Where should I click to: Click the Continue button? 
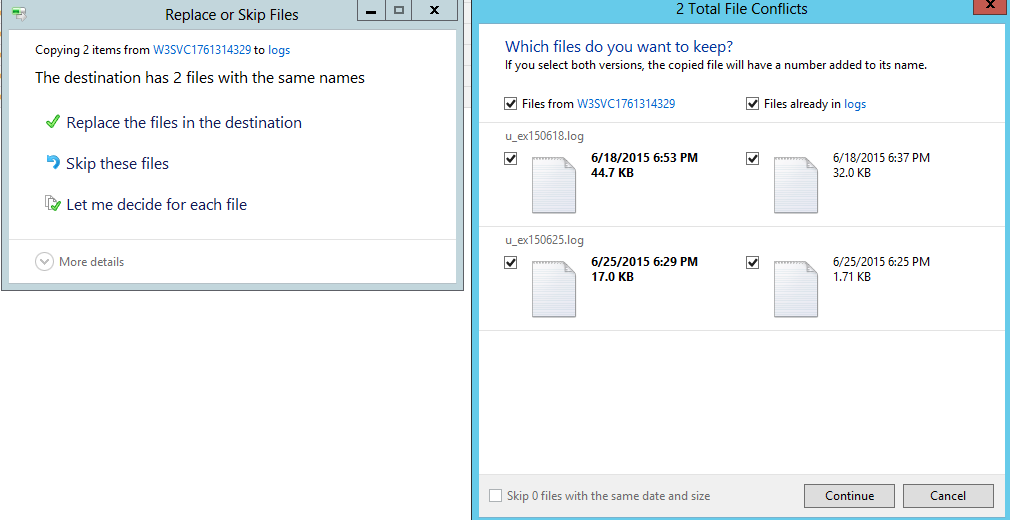[x=849, y=496]
